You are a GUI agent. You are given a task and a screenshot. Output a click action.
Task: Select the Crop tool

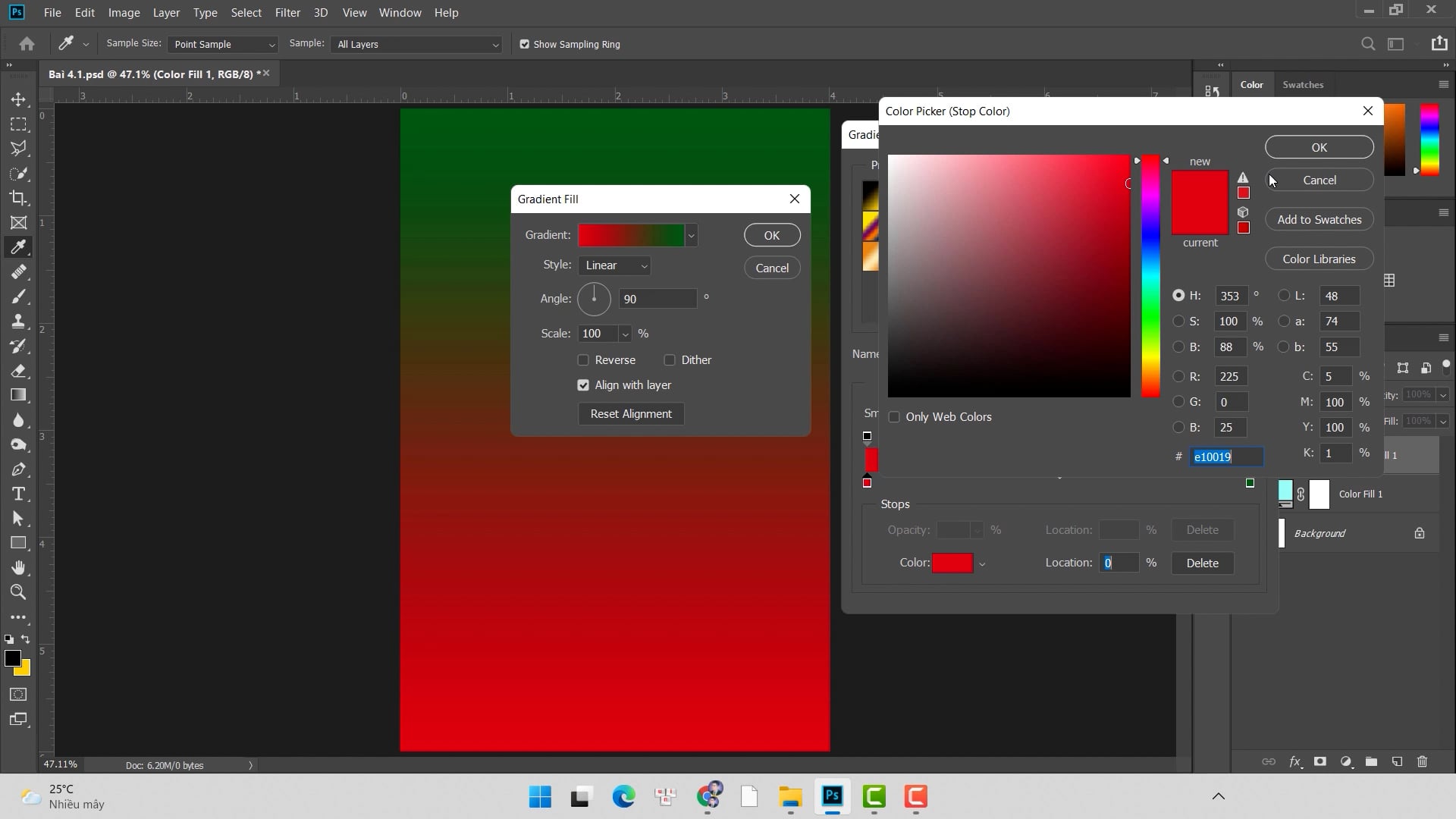click(18, 198)
